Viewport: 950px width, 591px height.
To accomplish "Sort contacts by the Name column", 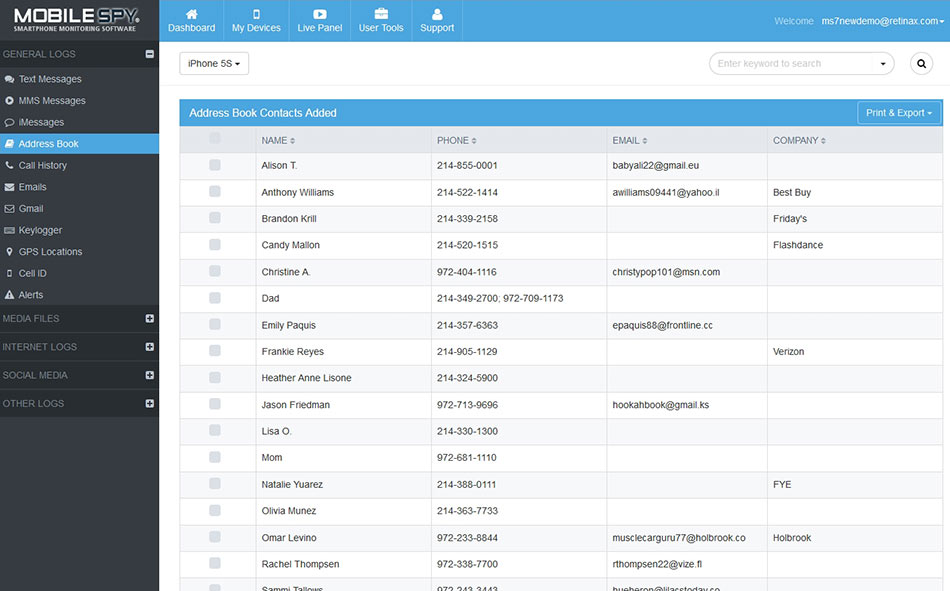I will pos(278,141).
